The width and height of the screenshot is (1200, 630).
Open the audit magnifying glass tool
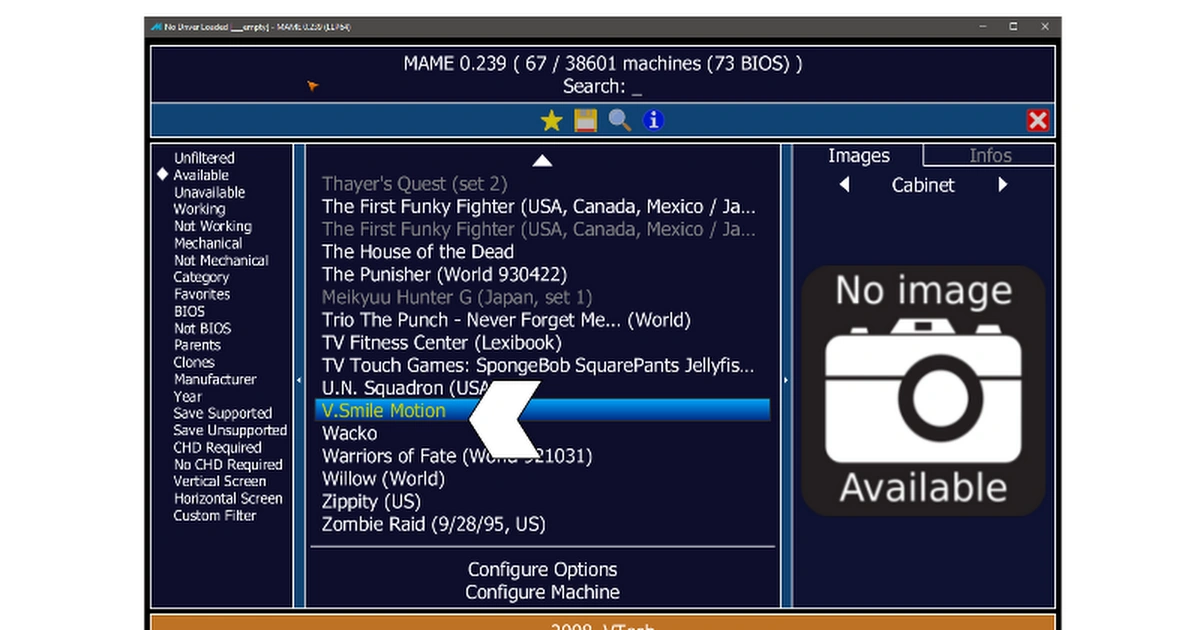(x=619, y=120)
